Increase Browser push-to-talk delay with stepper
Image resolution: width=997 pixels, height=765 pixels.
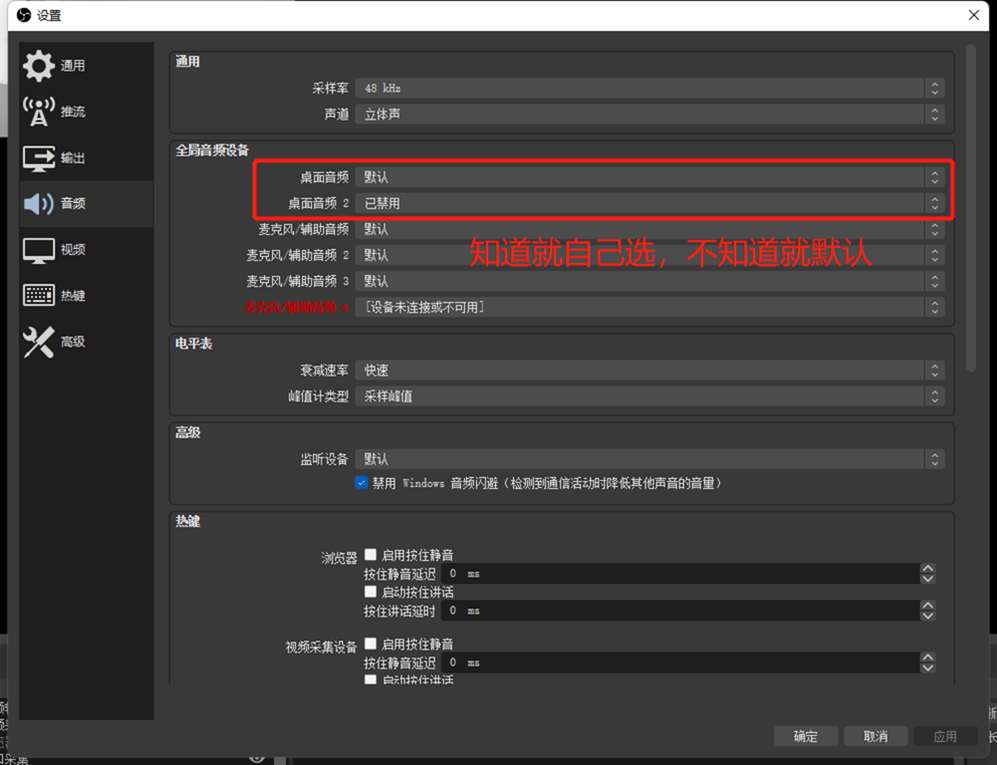coord(928,606)
